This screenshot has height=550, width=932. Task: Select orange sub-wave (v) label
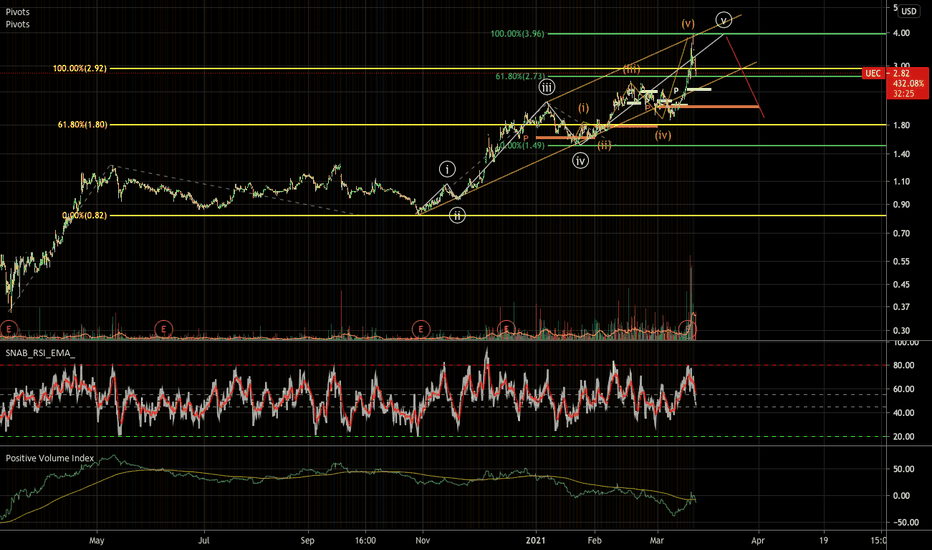pos(688,24)
